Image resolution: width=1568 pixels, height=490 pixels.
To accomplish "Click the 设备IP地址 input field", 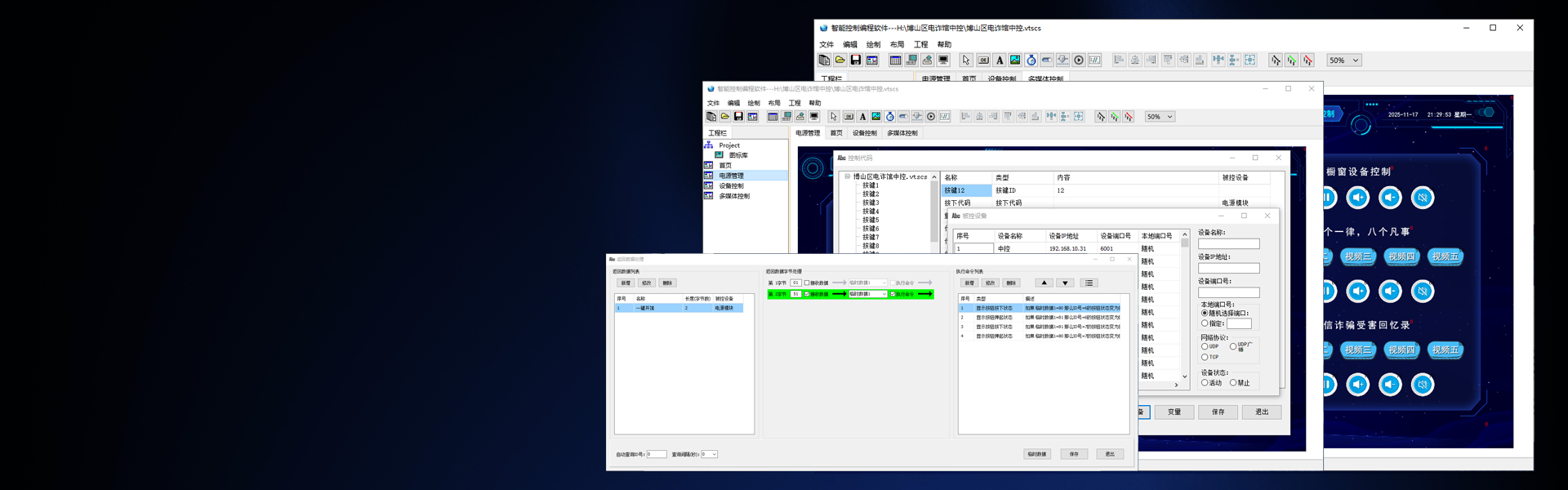I will pos(1228,269).
